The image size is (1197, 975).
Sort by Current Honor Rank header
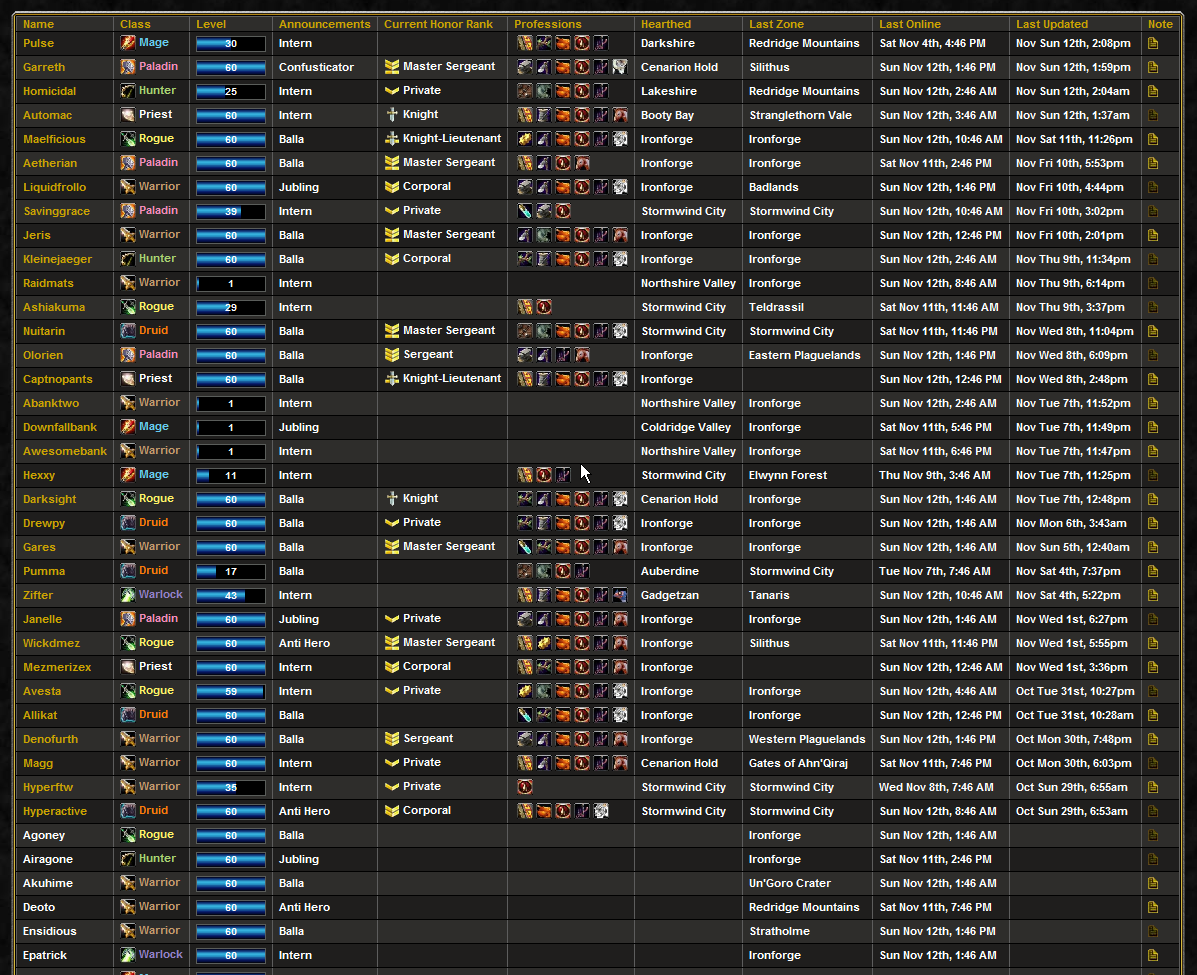(x=438, y=24)
